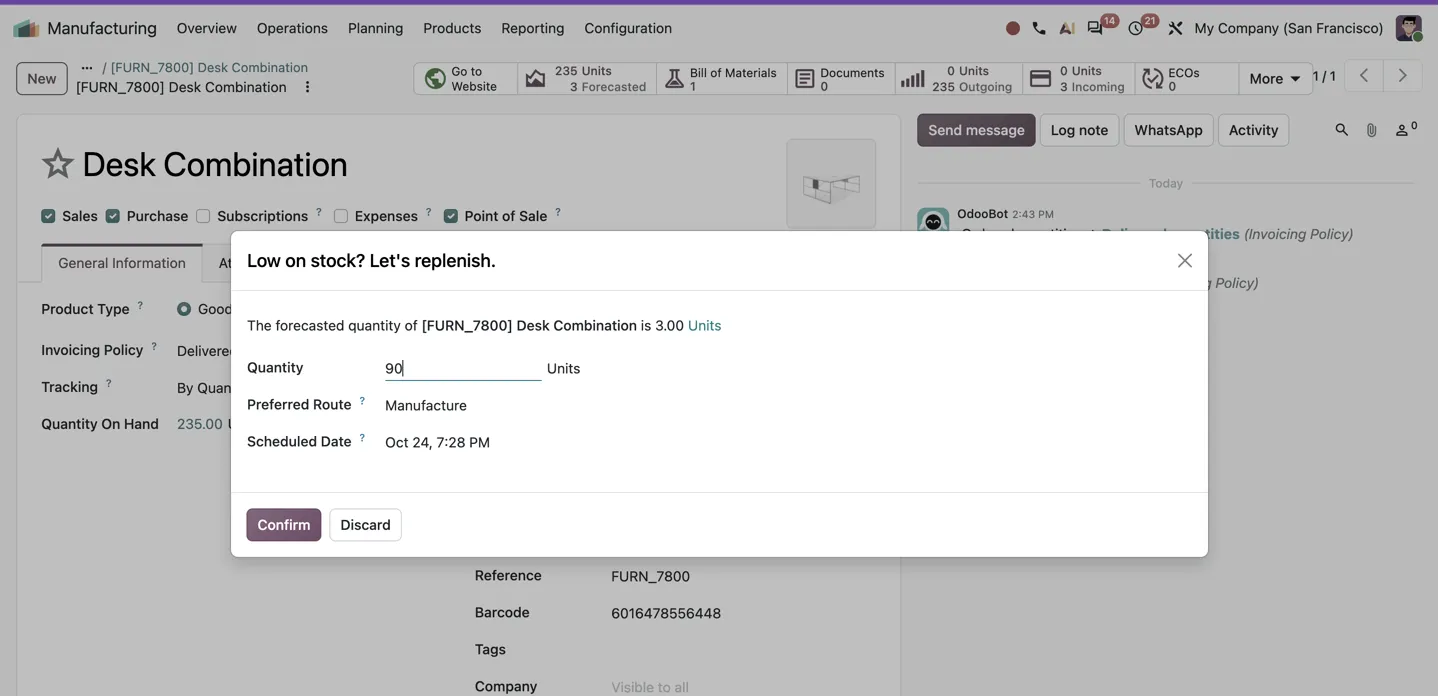Open the conversations icon with 14 badge

1096,28
